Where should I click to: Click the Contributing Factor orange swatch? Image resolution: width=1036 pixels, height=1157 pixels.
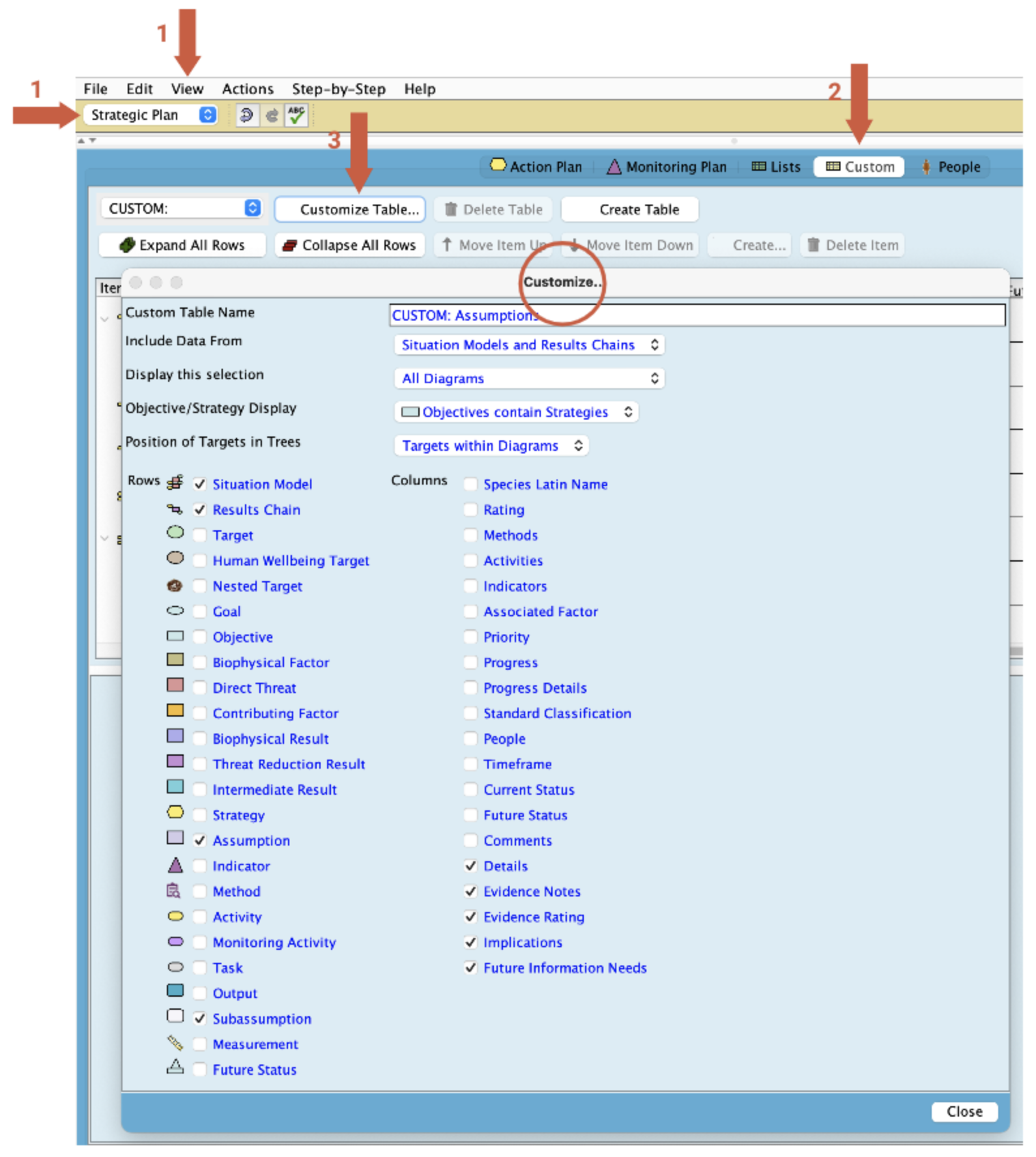[175, 711]
